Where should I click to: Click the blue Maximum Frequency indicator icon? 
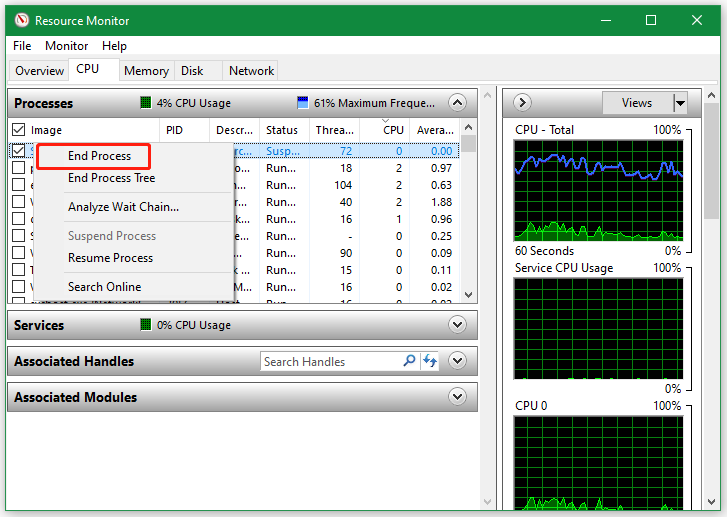303,102
